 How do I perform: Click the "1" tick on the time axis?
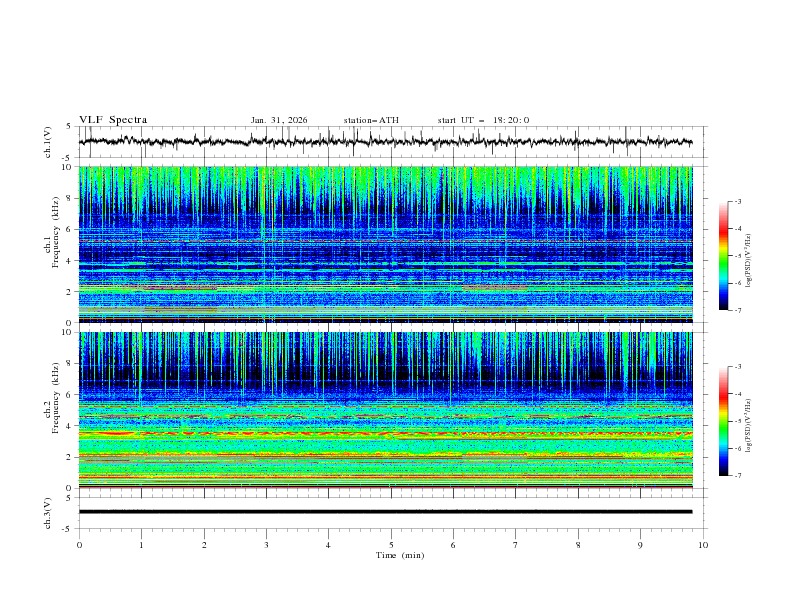141,545
